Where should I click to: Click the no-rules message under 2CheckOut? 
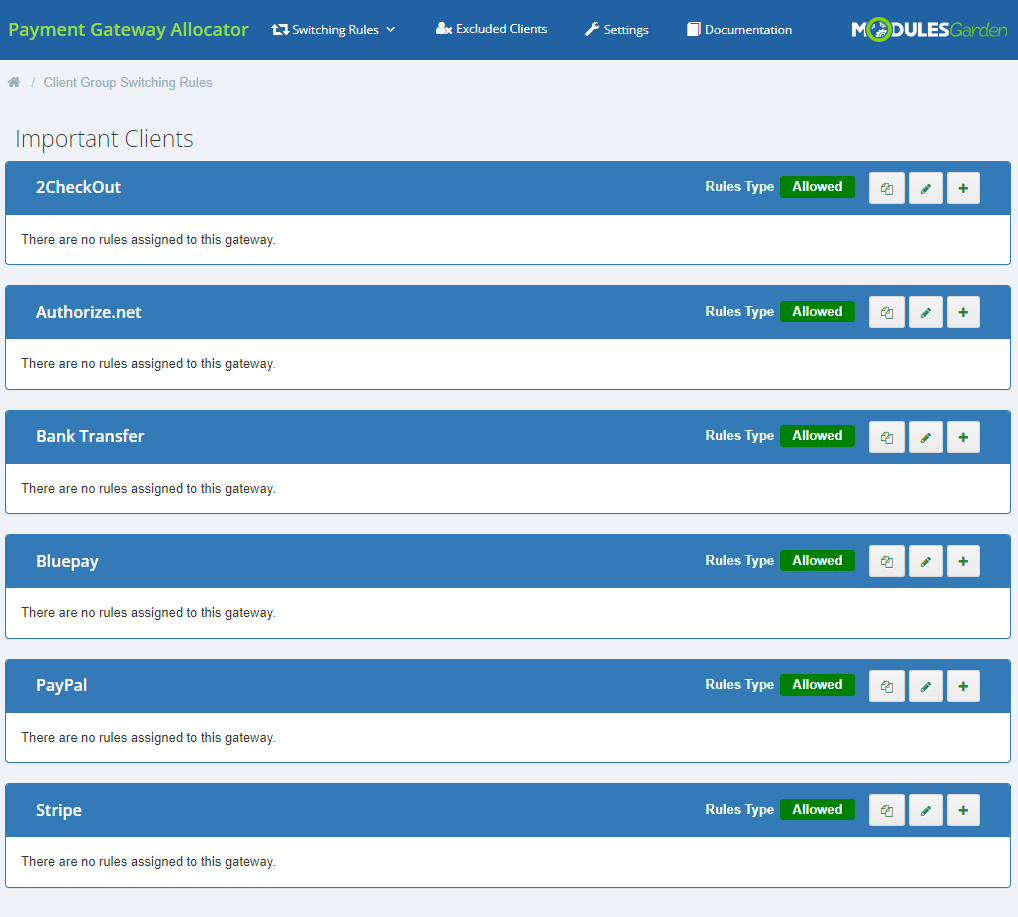148,240
